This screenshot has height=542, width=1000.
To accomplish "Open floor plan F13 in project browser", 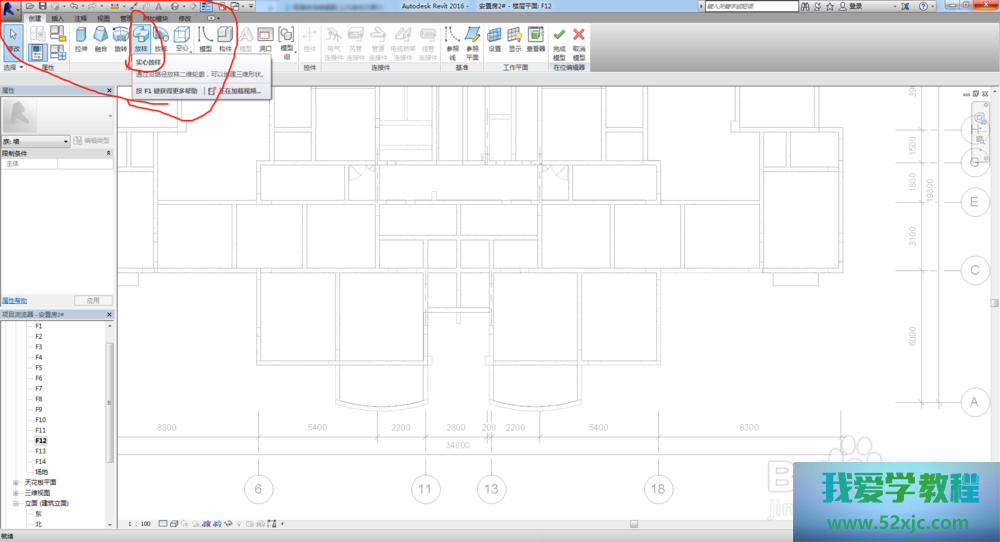I will tap(40, 451).
